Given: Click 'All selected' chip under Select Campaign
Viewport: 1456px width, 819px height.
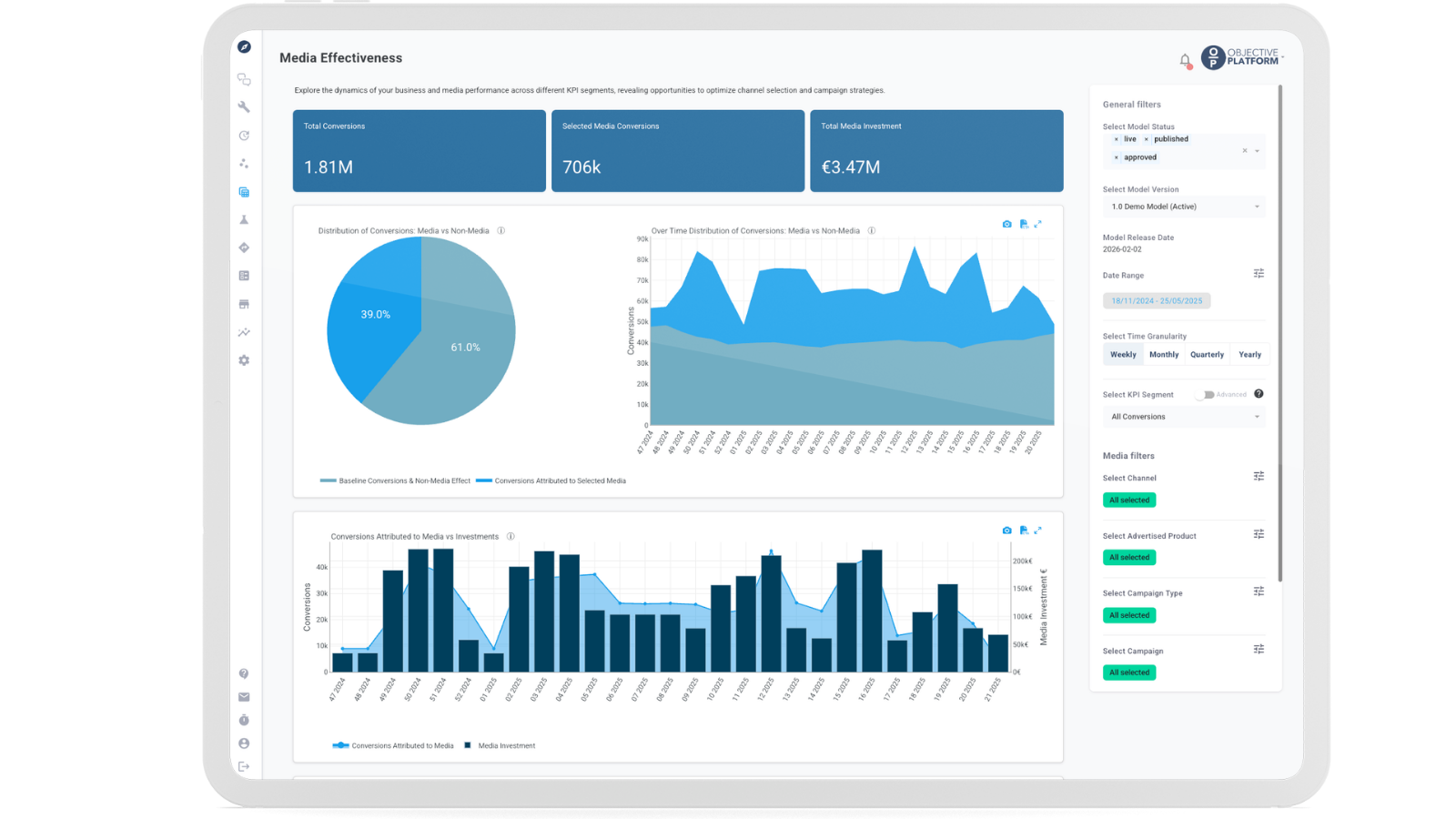Looking at the screenshot, I should pyautogui.click(x=1129, y=672).
